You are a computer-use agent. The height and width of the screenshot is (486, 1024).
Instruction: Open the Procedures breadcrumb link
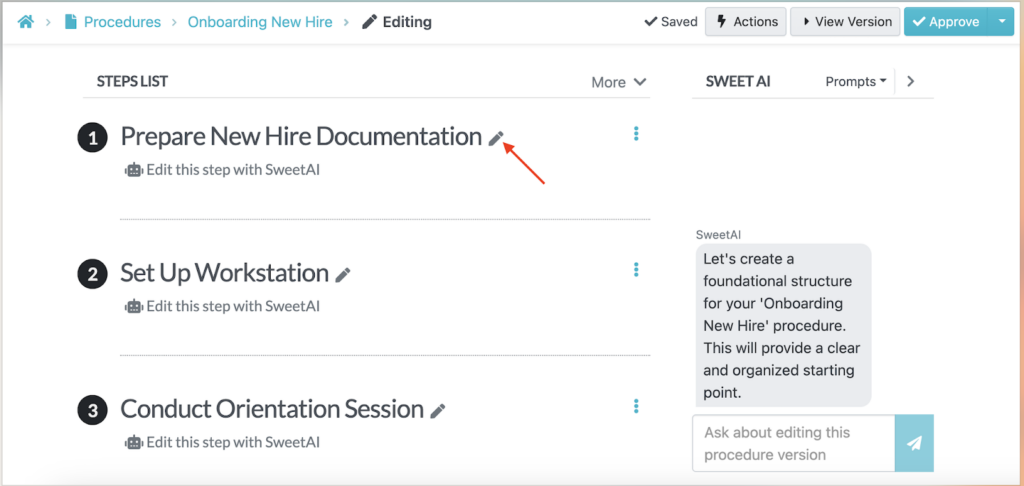point(121,22)
